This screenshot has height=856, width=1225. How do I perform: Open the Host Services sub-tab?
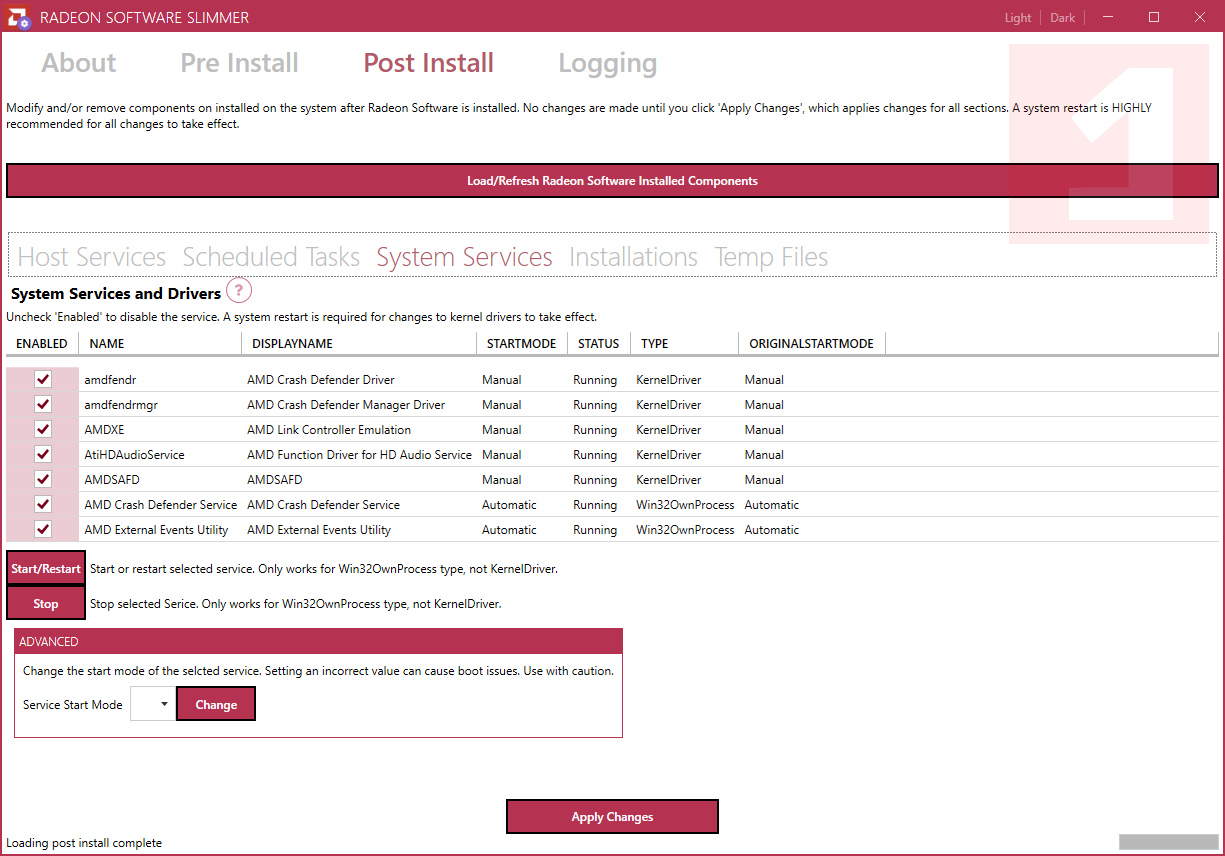[92, 257]
